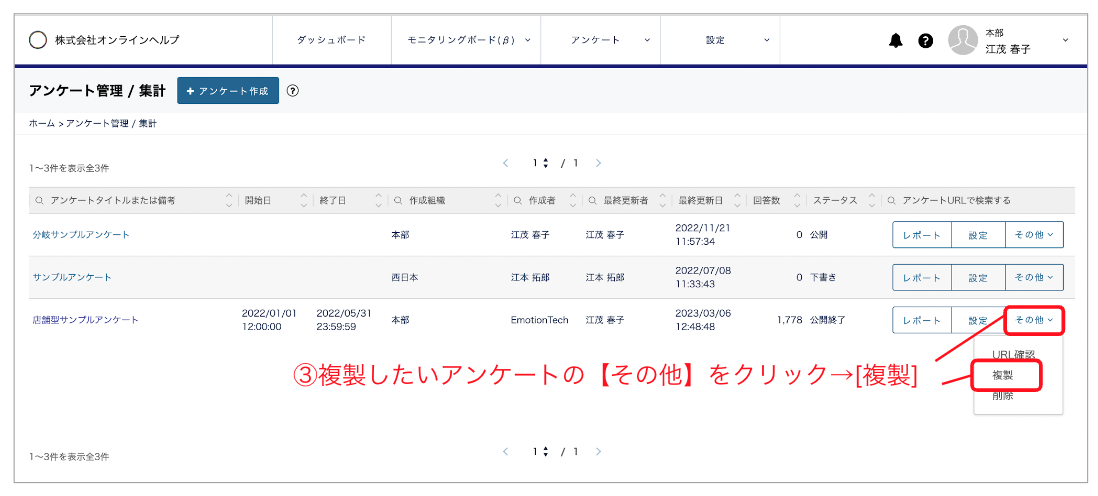Image resolution: width=1098 pixels, height=496 pixels.
Task: Click アンケートタイトルまたは備考 search field
Action: point(126,200)
